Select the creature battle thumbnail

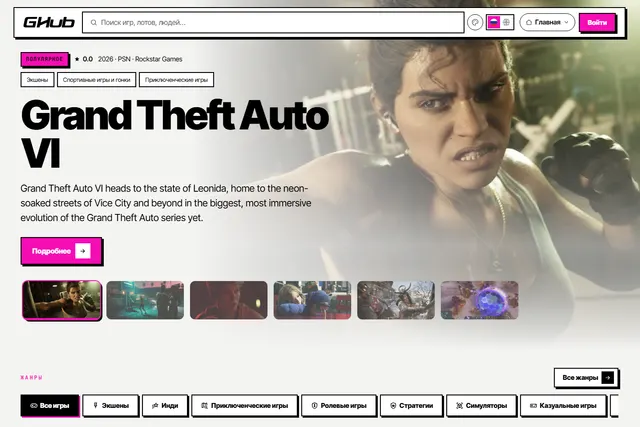click(396, 300)
